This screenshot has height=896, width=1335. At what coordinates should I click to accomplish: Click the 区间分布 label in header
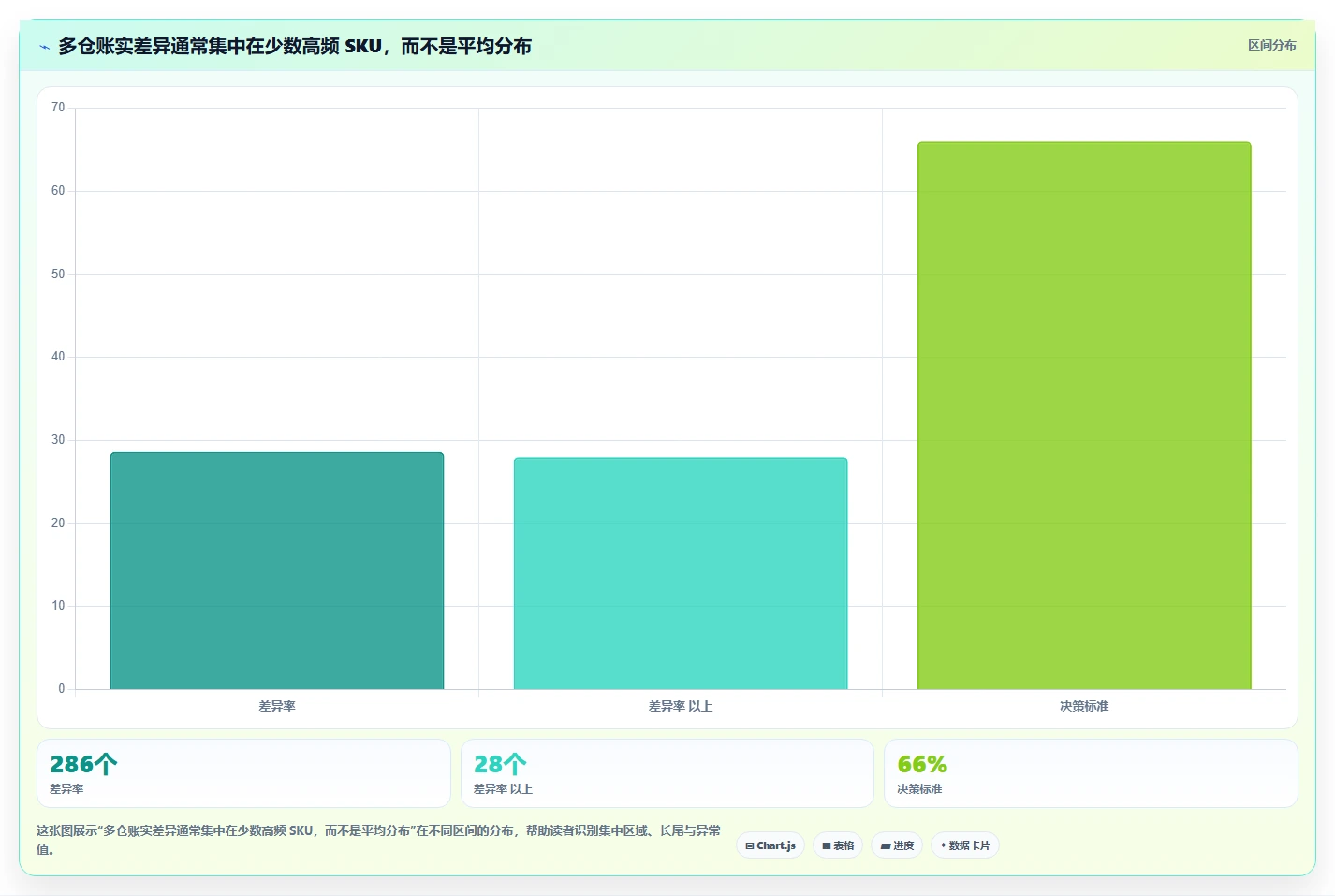pyautogui.click(x=1271, y=45)
